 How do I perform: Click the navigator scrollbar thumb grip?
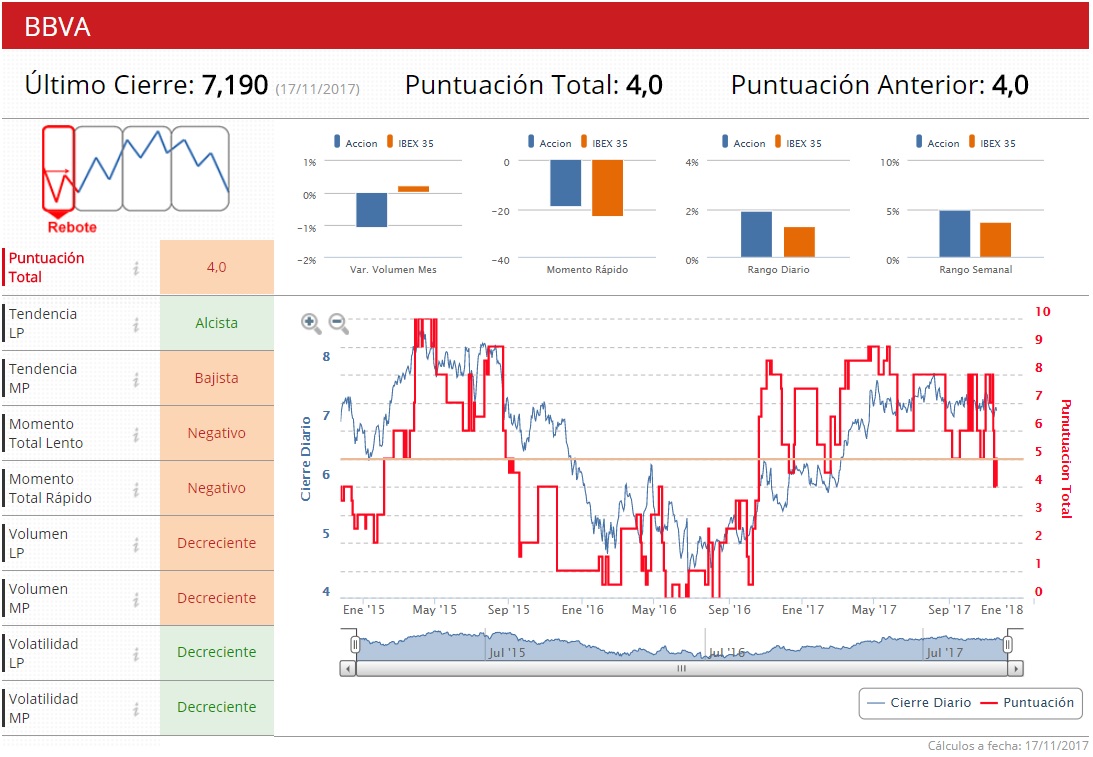[682, 669]
